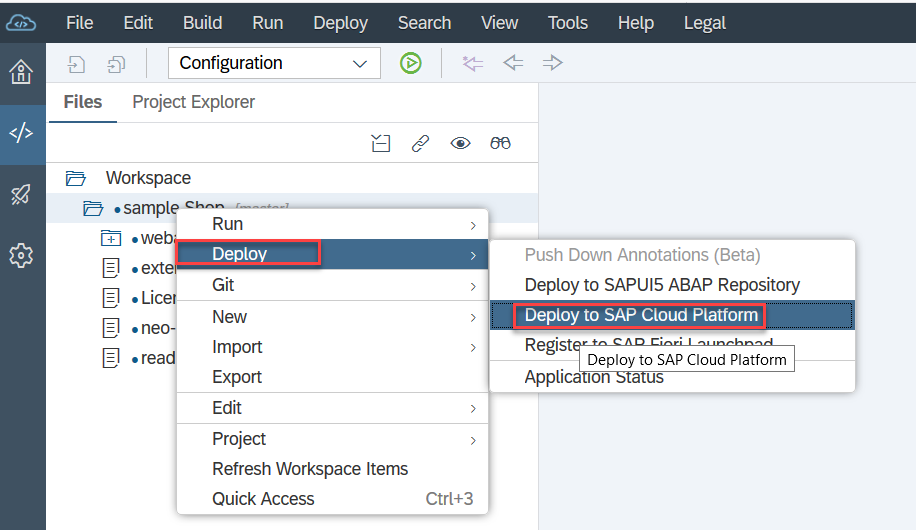Open the File menu
This screenshot has width=916, height=530.
point(79,23)
